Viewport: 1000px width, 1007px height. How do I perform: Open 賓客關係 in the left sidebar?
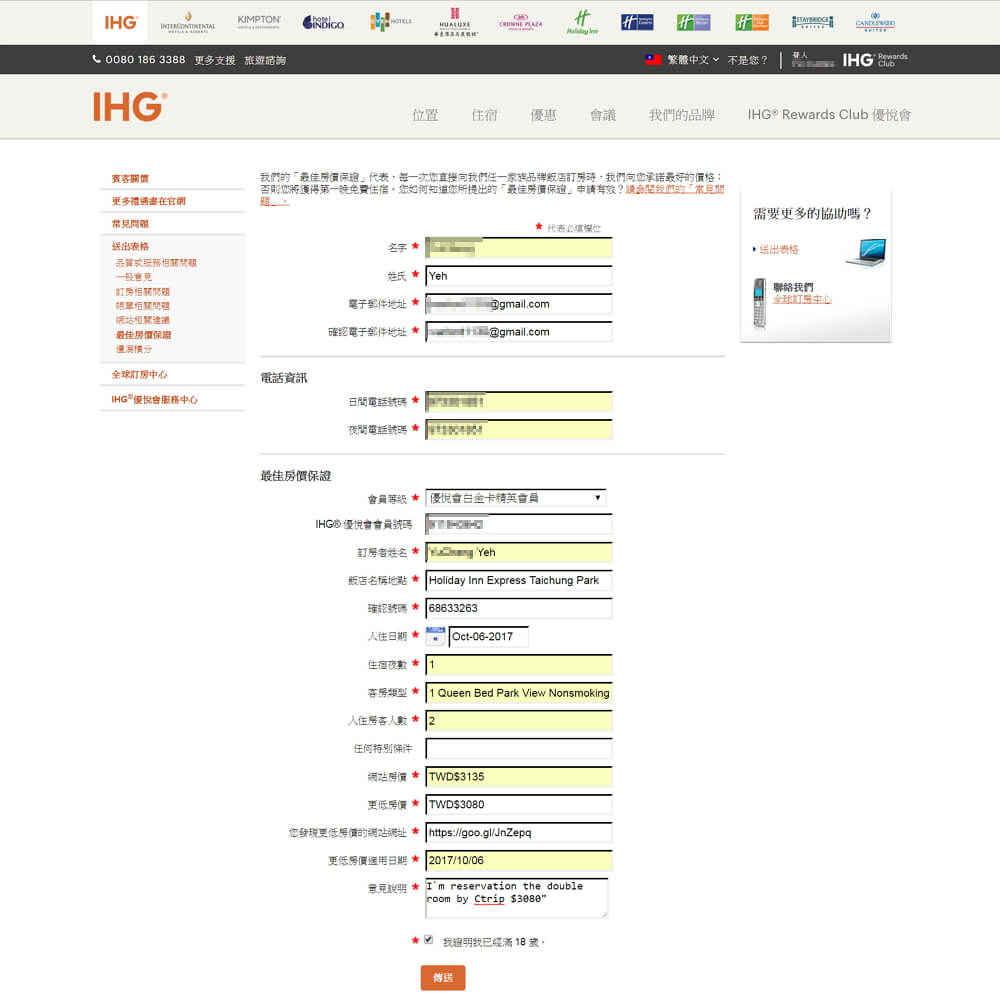tap(130, 179)
